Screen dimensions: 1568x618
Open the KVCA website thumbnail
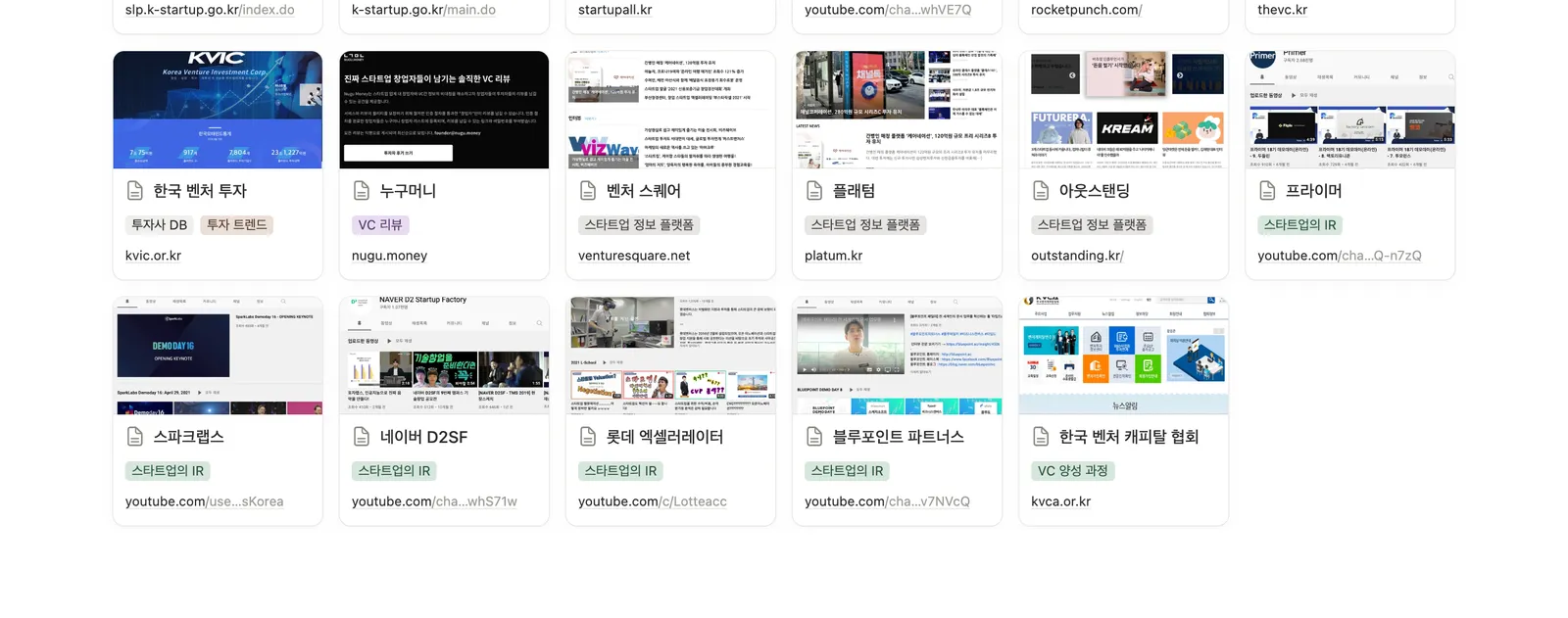(1123, 356)
